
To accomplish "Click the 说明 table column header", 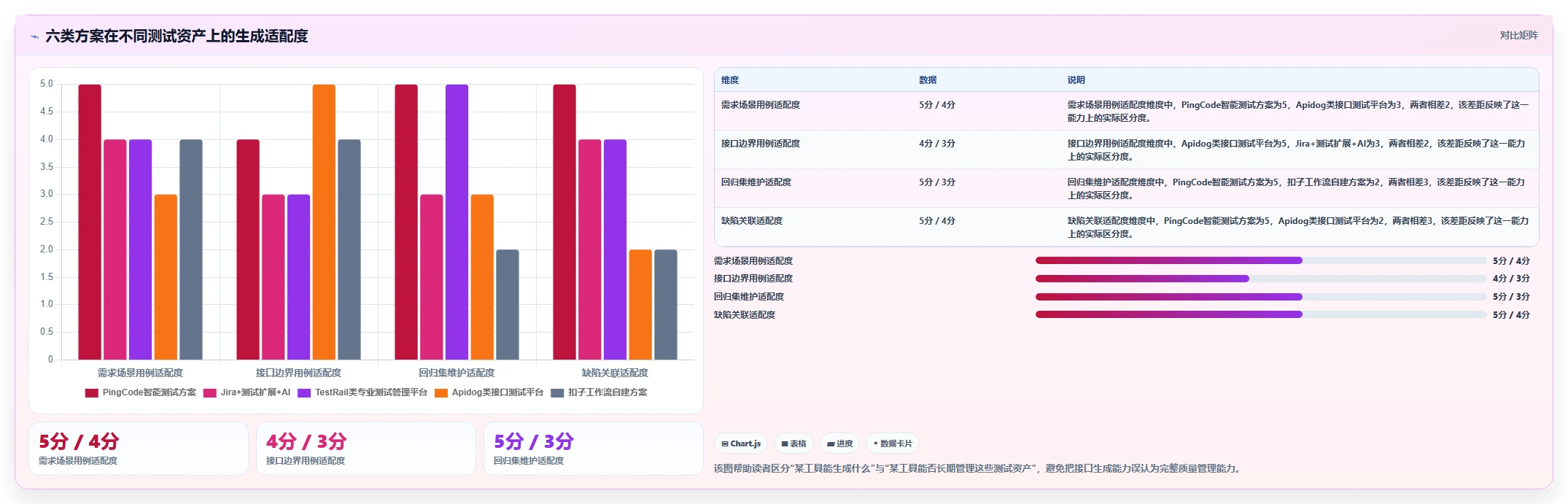I will 1076,80.
